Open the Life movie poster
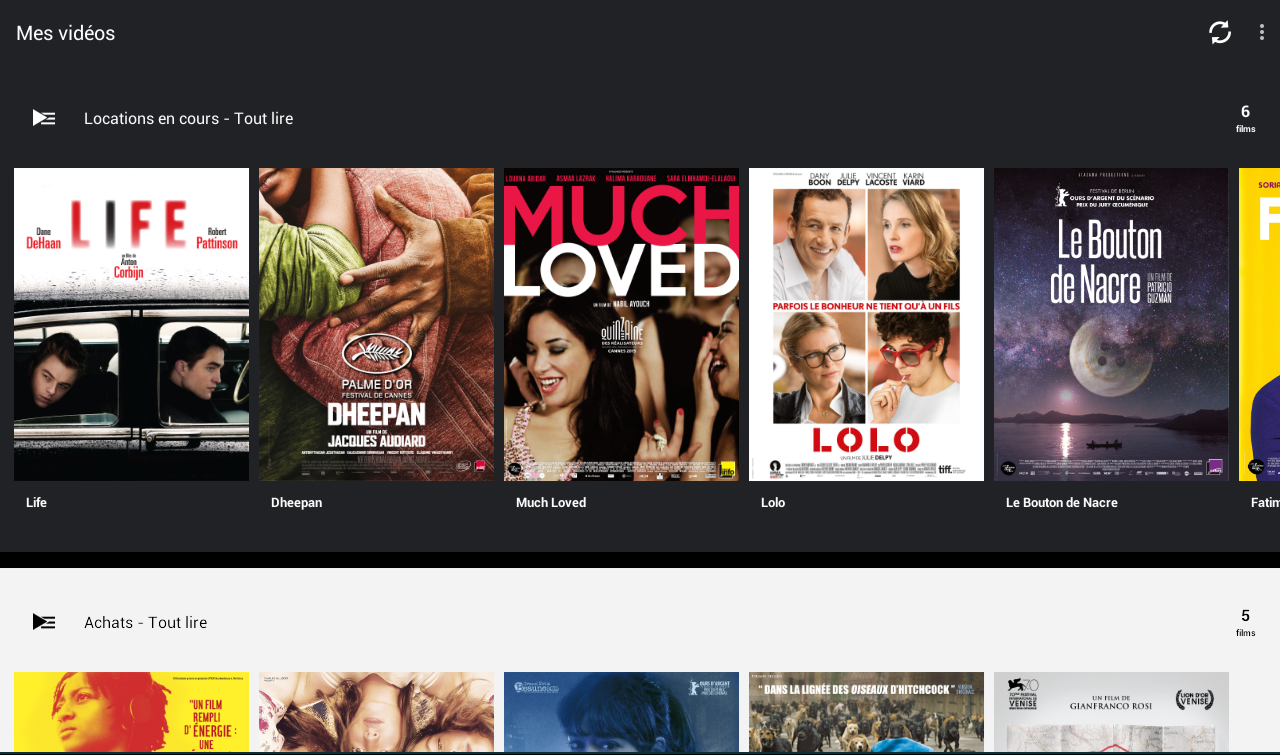The height and width of the screenshot is (755, 1280). click(x=131, y=324)
